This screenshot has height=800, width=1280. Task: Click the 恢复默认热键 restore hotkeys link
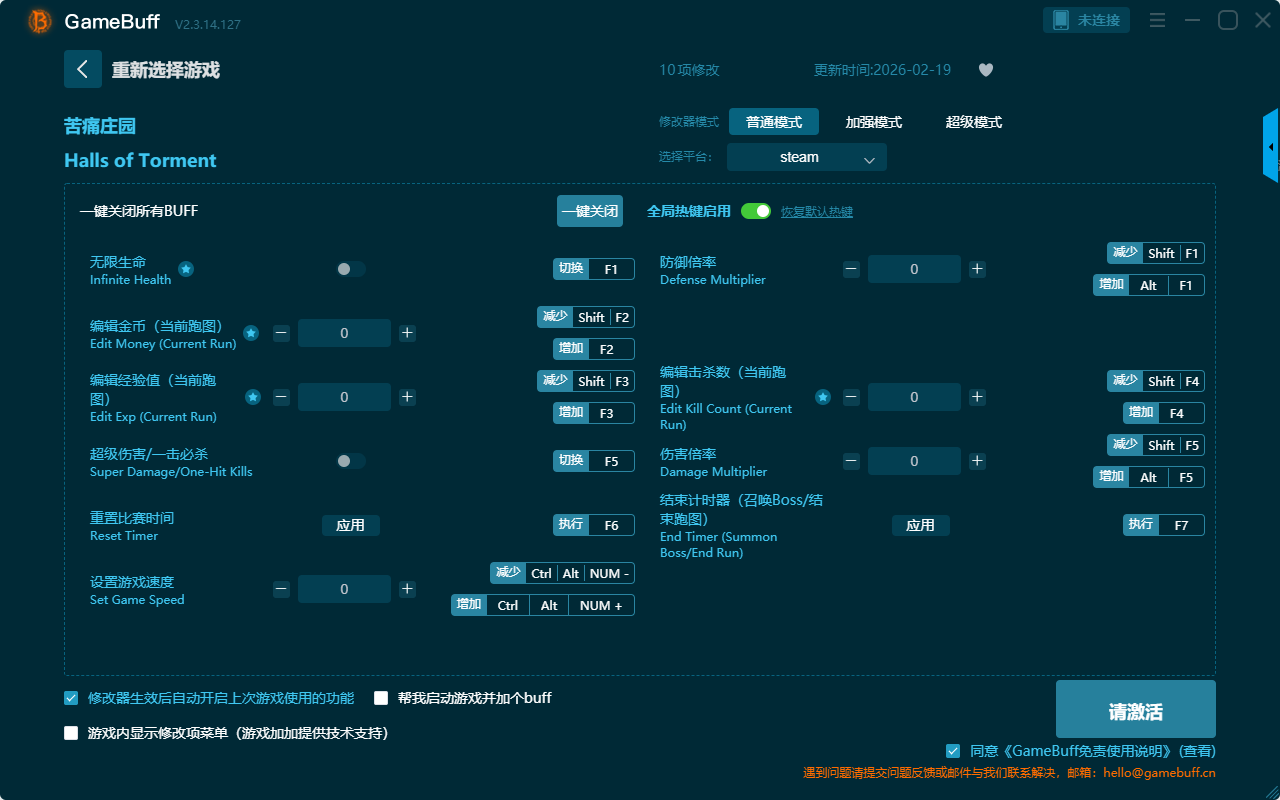point(816,212)
